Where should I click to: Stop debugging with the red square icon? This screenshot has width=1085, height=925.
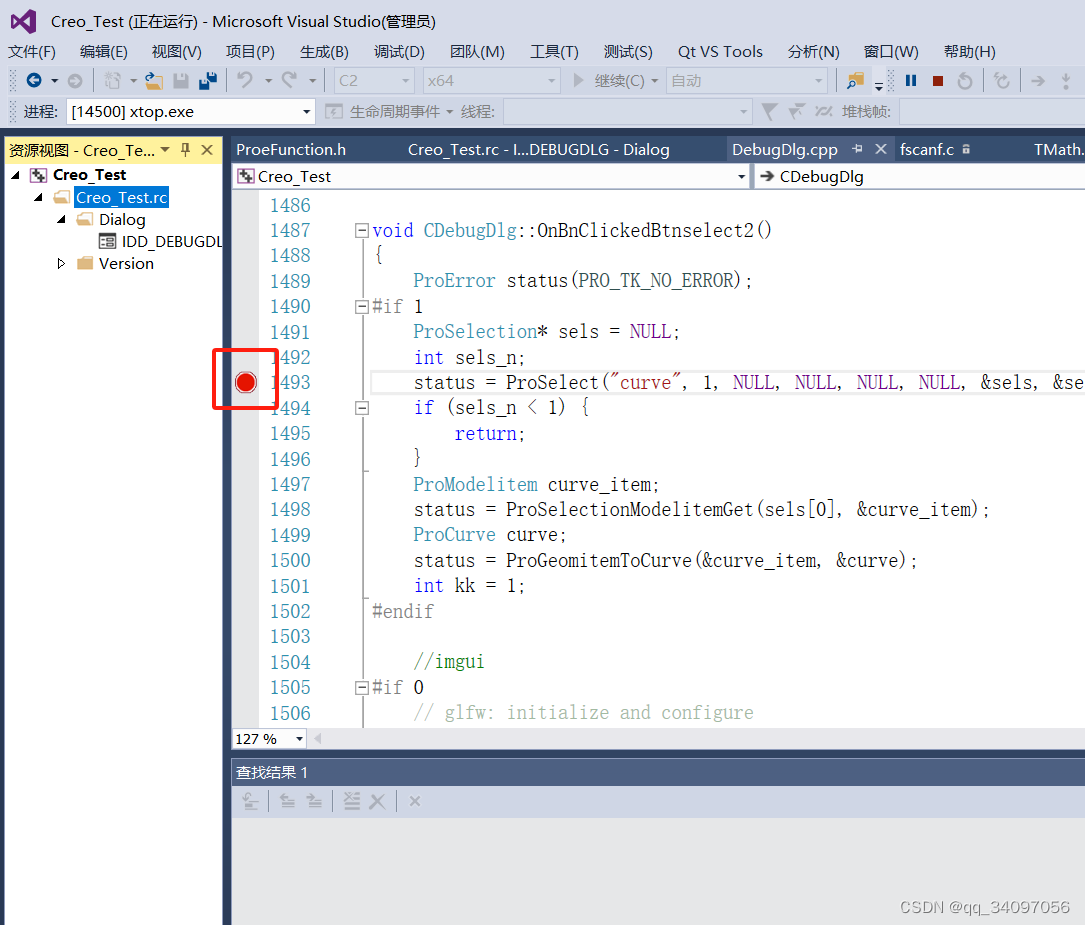click(x=938, y=81)
